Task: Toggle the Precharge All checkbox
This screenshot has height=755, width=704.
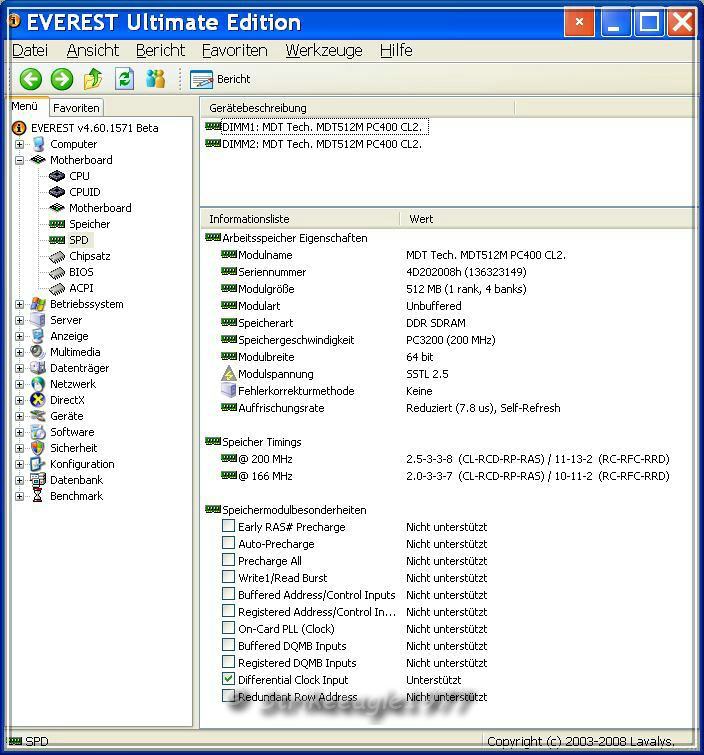Action: point(228,560)
